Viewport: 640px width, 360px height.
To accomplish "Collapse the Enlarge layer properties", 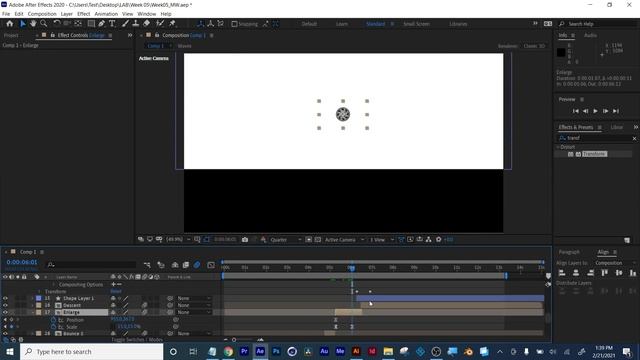I will (32, 312).
